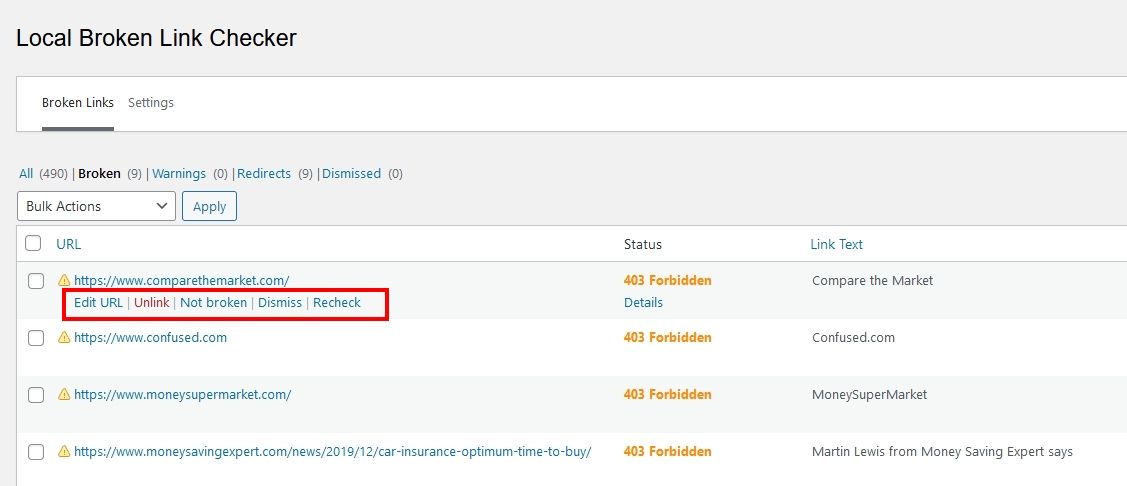This screenshot has height=486, width=1127.
Task: Switch to the Broken Links tab
Action: point(78,103)
